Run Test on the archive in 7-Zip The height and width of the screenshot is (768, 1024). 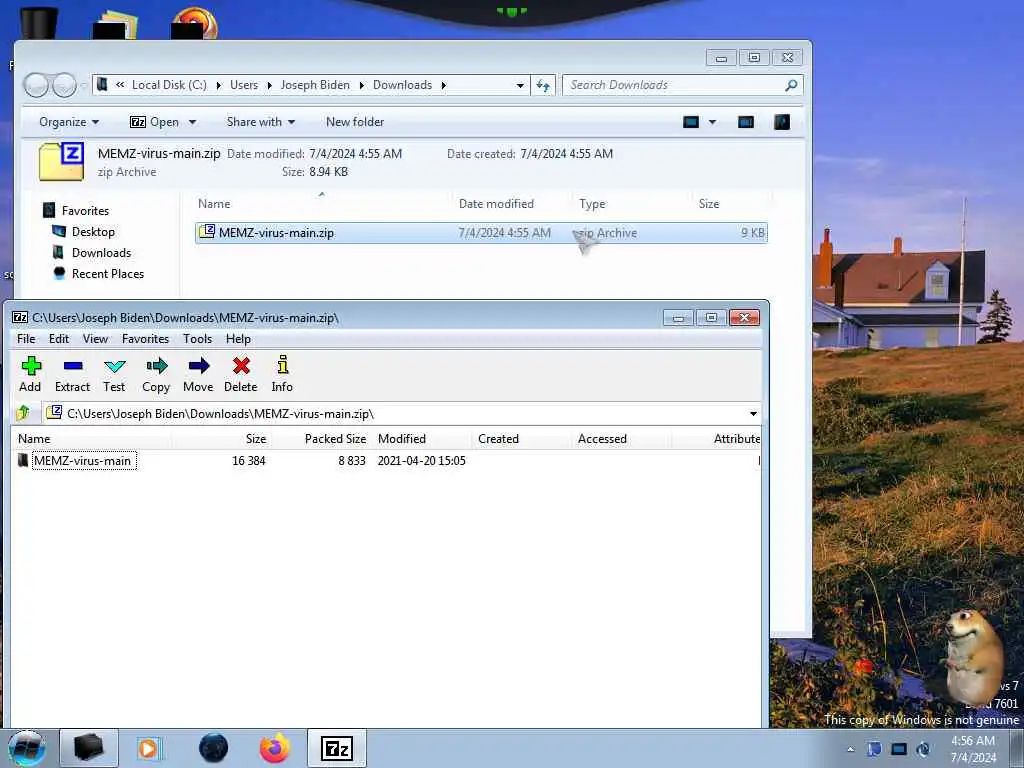click(x=114, y=374)
